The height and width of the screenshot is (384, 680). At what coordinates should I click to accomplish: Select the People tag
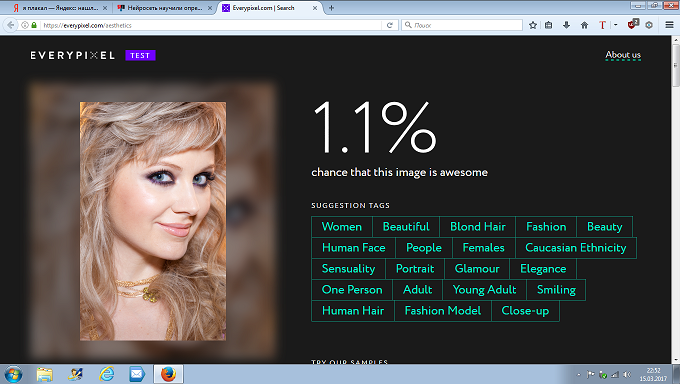point(424,248)
